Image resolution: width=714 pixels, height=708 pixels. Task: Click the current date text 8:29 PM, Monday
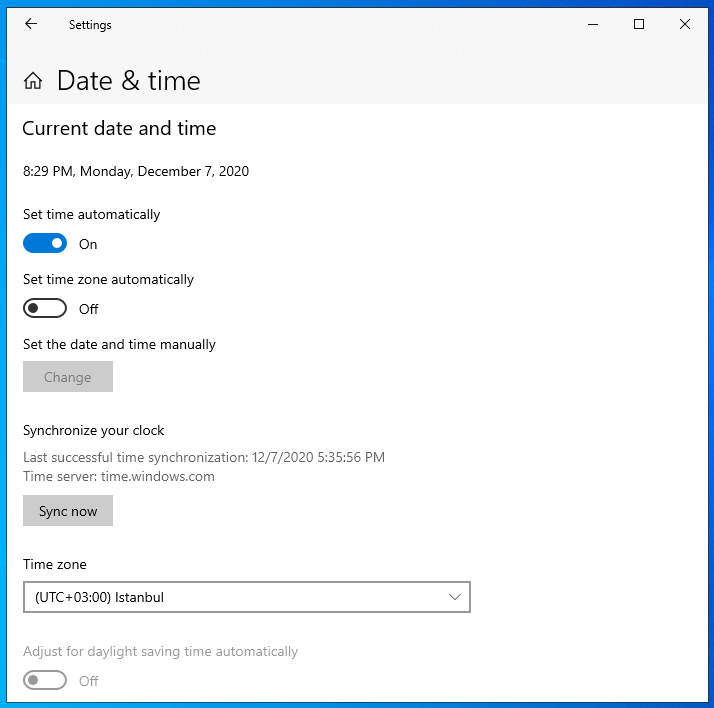point(136,171)
